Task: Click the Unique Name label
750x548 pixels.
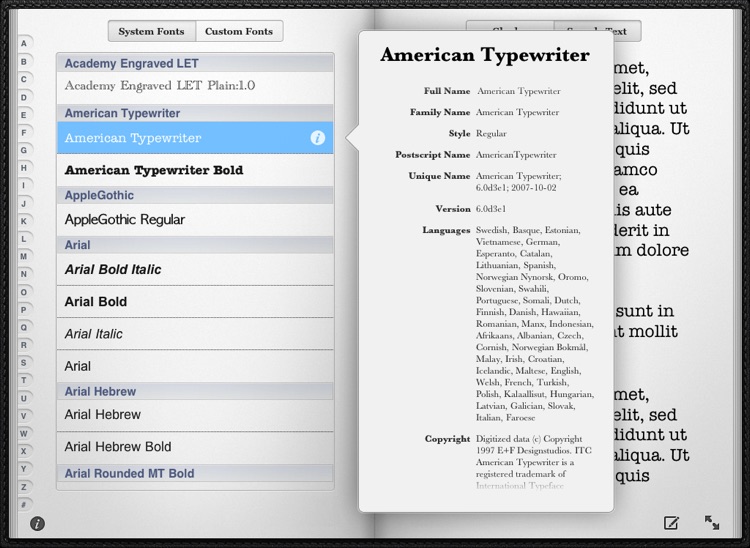Action: pos(440,176)
